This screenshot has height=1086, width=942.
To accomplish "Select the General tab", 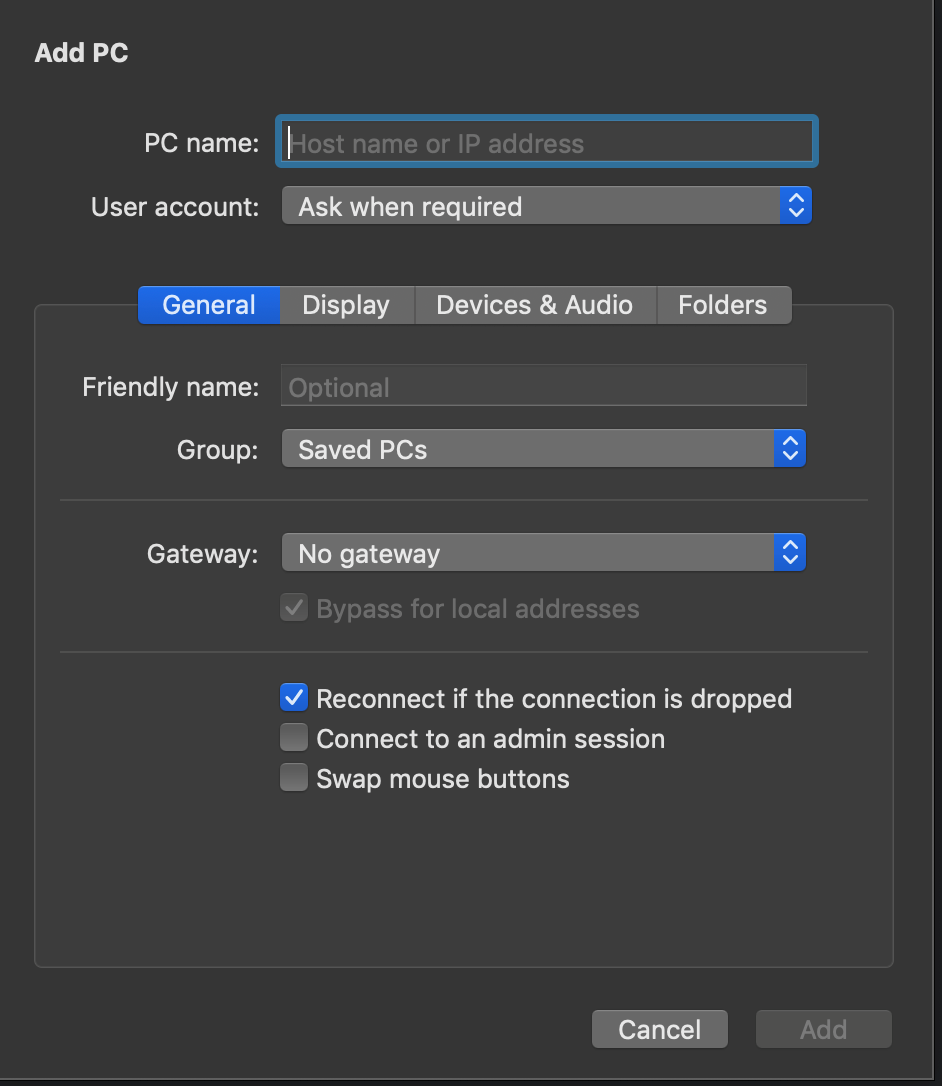I will (209, 305).
